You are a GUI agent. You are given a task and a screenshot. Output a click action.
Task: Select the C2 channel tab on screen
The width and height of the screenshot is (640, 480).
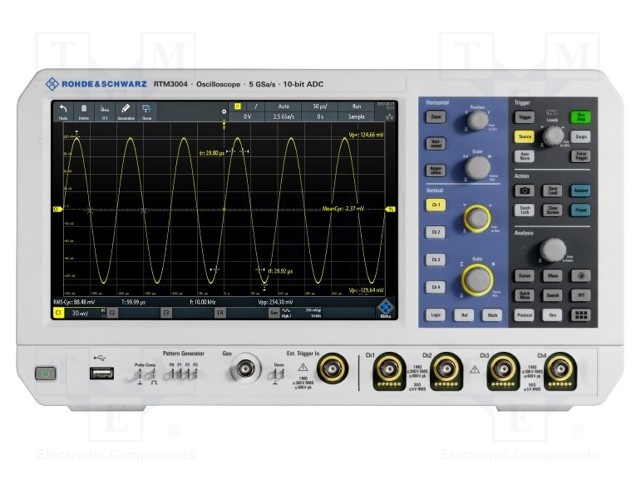coord(111,313)
